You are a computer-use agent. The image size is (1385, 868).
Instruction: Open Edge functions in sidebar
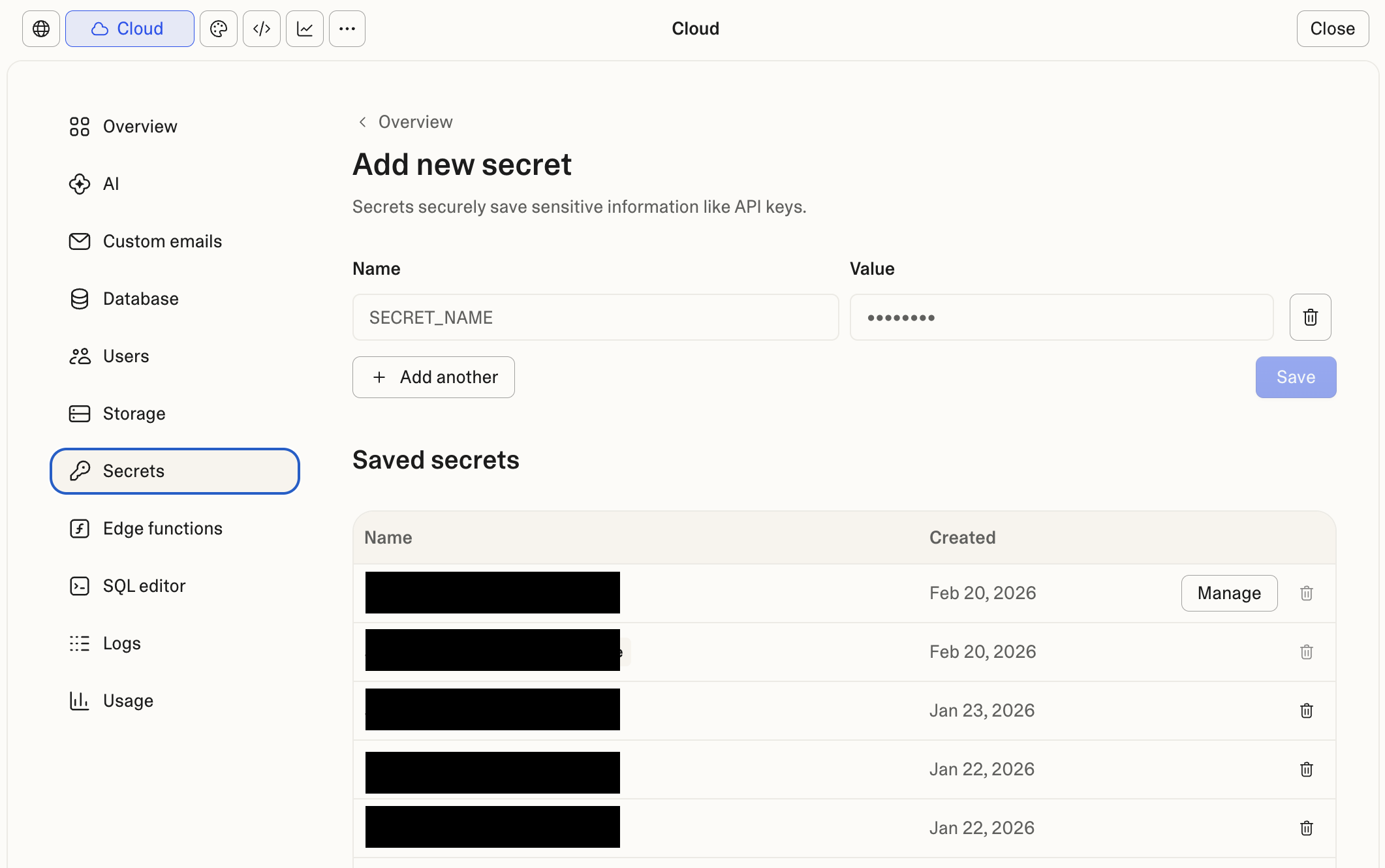pyautogui.click(x=163, y=529)
